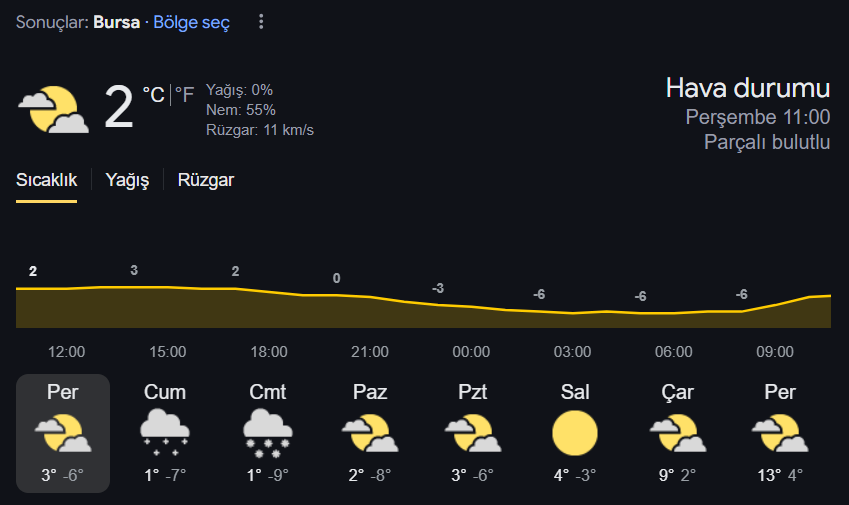This screenshot has width=849, height=505.
Task: Switch to the Rüzgar tab
Action: [206, 180]
